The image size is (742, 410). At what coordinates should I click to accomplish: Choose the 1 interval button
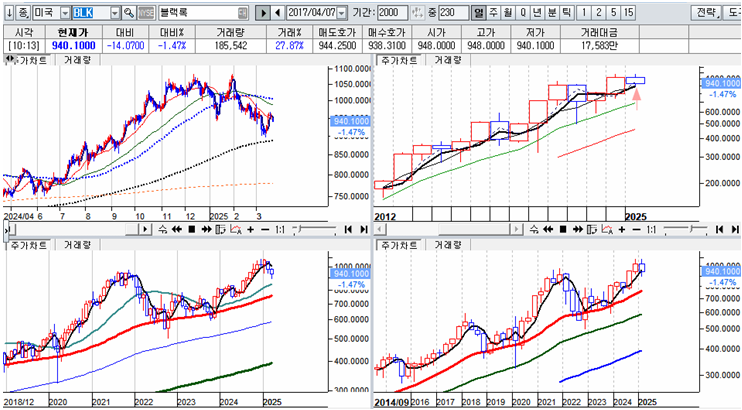[584, 13]
